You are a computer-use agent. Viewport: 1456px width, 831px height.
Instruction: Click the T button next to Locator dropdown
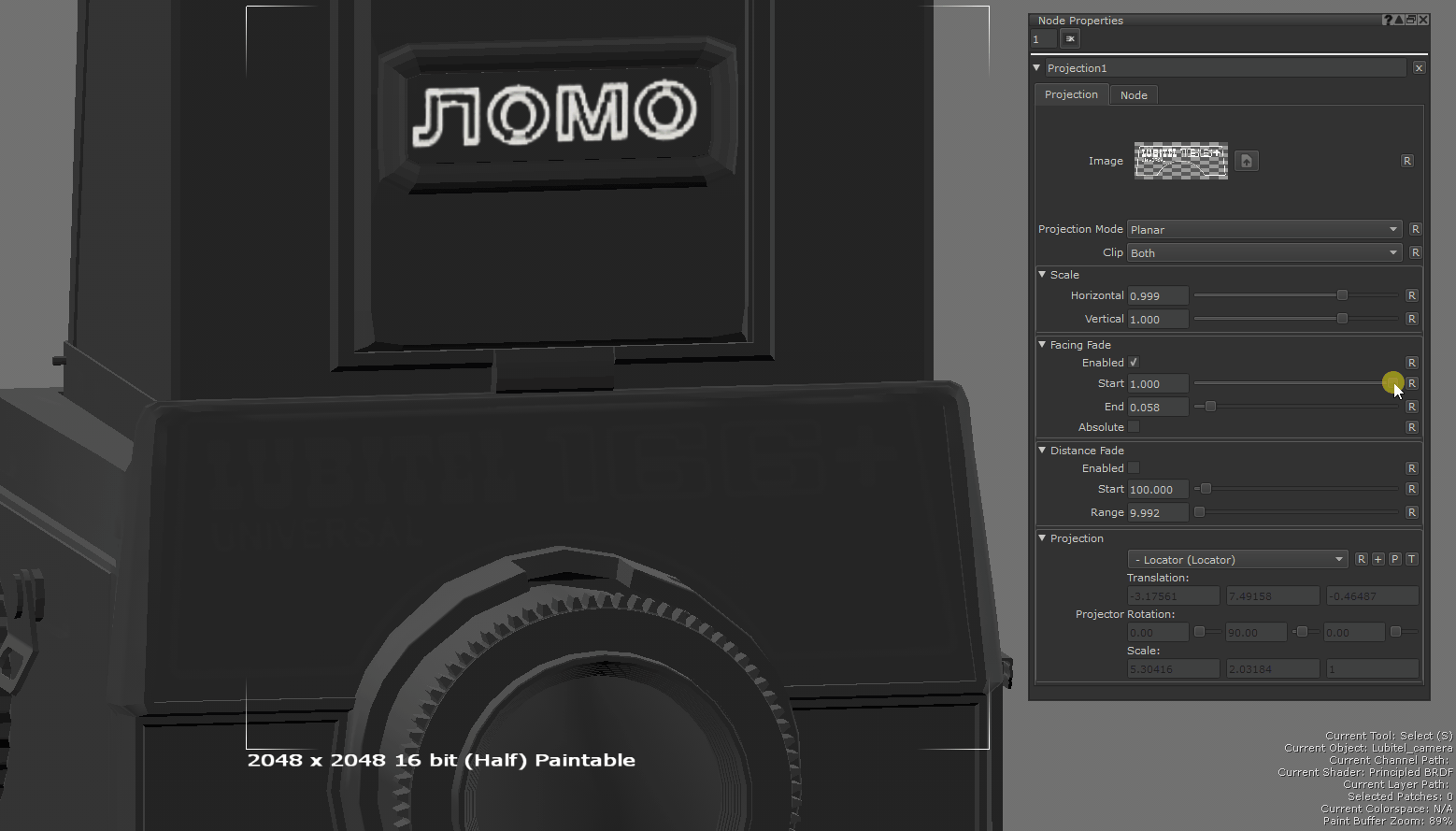(x=1411, y=559)
